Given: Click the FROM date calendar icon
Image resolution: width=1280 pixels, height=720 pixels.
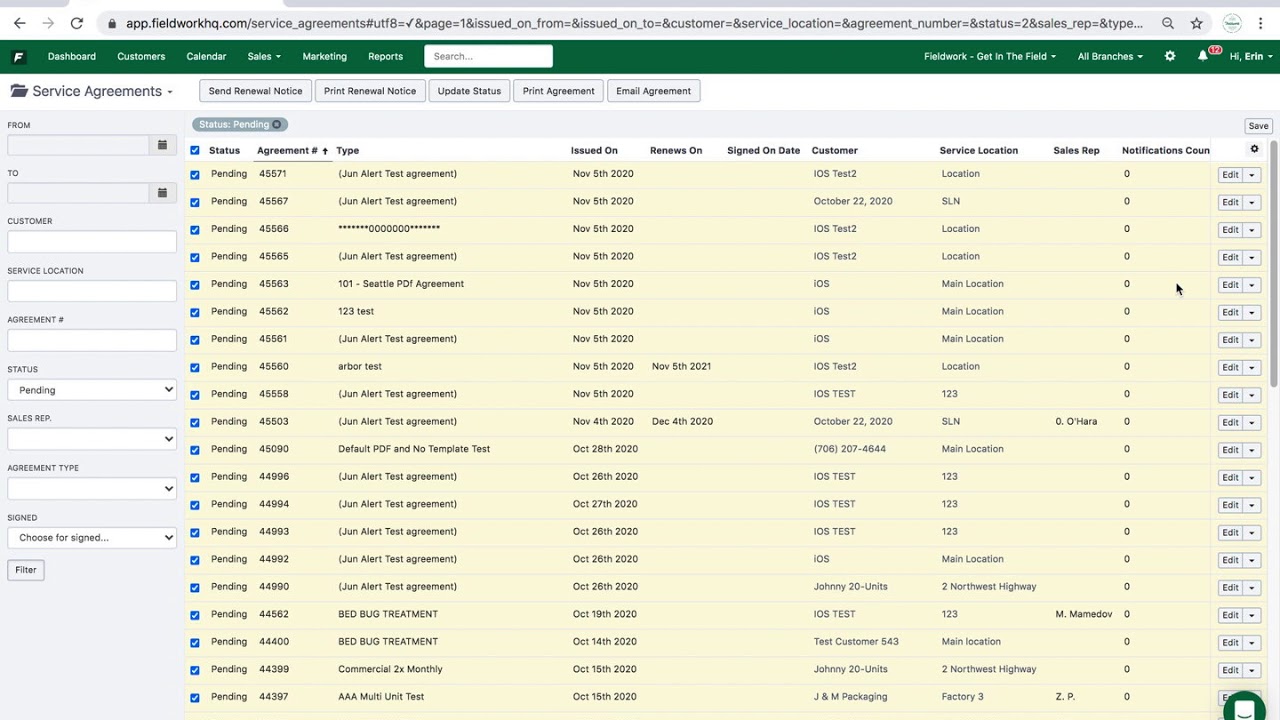Looking at the screenshot, I should click(x=162, y=145).
